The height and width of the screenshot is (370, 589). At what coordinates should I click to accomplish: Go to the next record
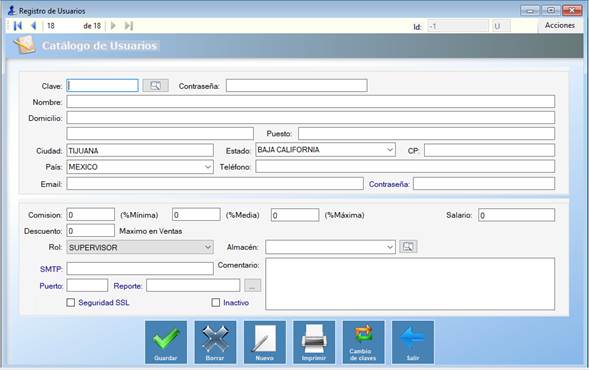point(113,26)
